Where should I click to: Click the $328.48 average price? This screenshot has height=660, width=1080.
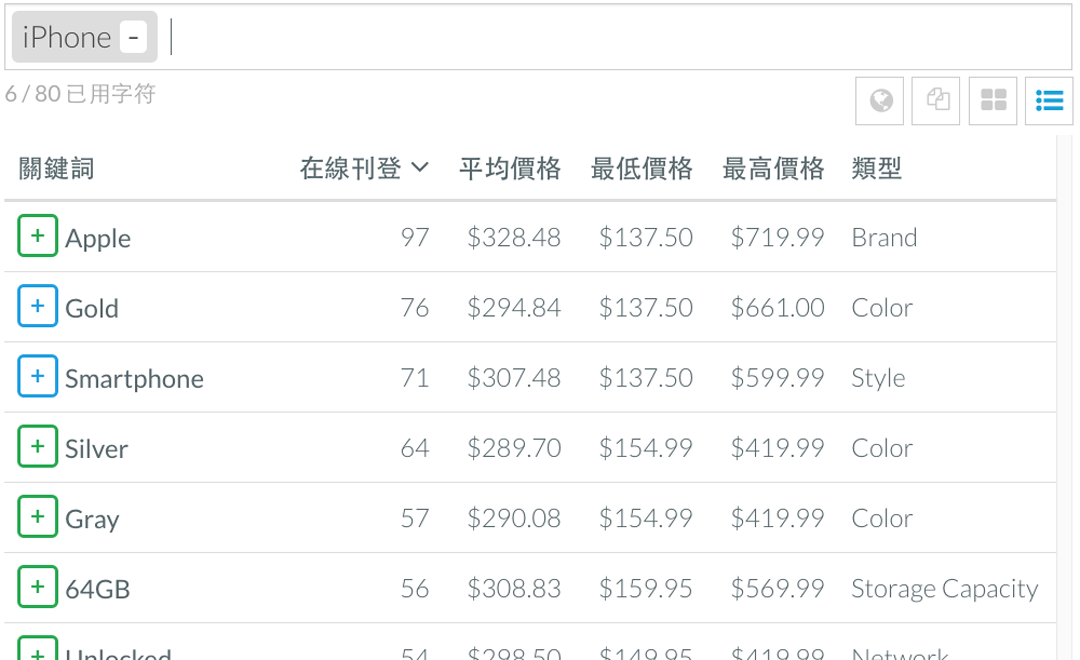[x=514, y=238]
